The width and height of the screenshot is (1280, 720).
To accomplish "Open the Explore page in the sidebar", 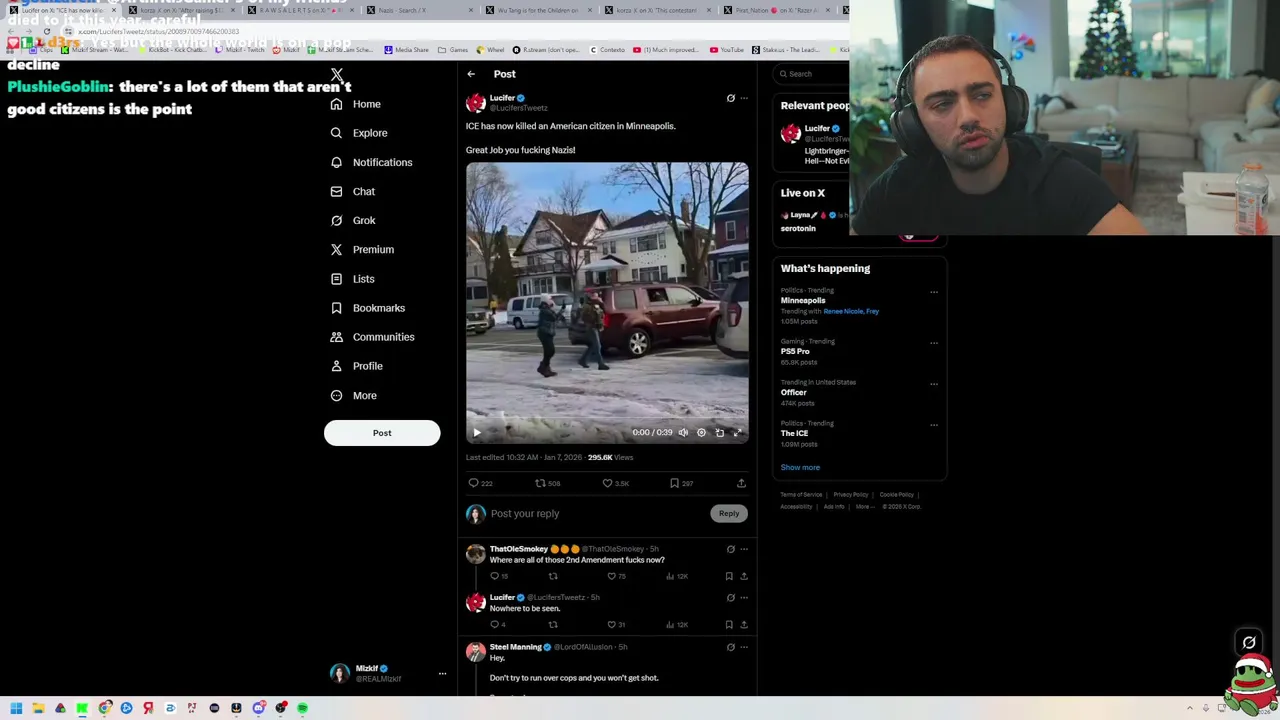I will pyautogui.click(x=359, y=133).
